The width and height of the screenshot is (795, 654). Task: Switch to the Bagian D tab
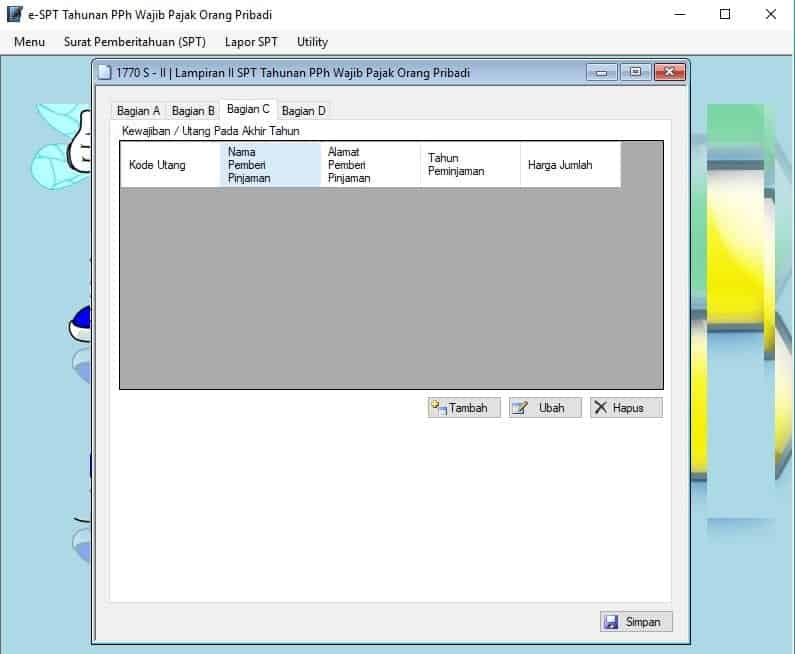(x=304, y=111)
